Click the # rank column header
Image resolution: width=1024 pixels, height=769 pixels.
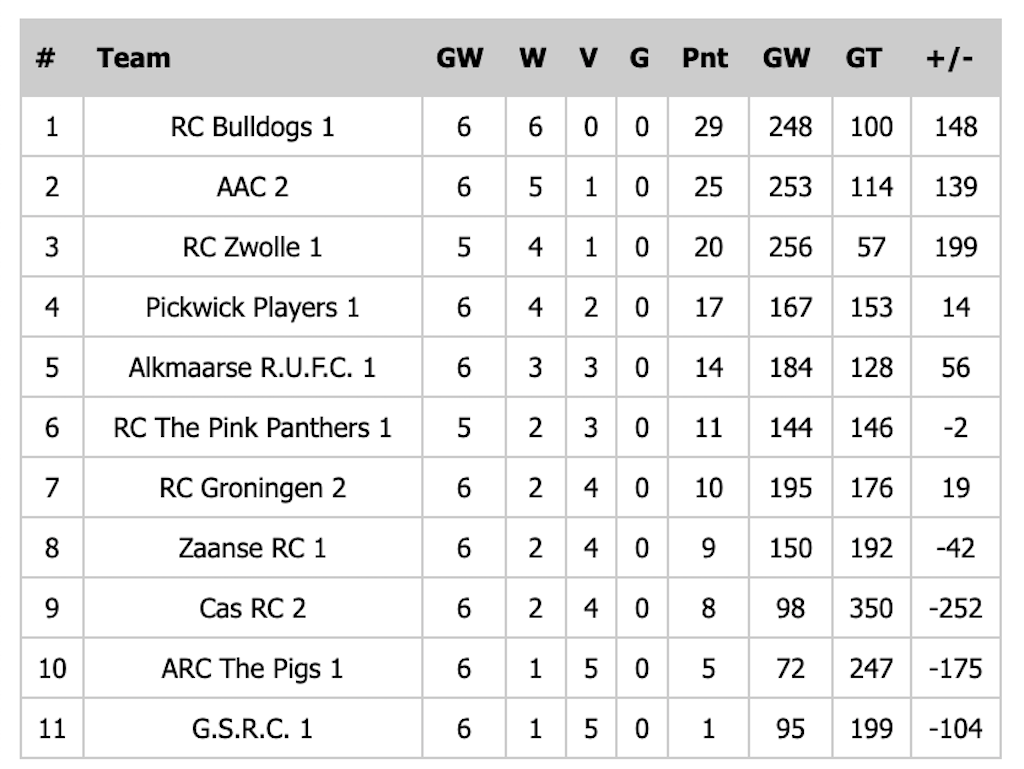[x=45, y=58]
